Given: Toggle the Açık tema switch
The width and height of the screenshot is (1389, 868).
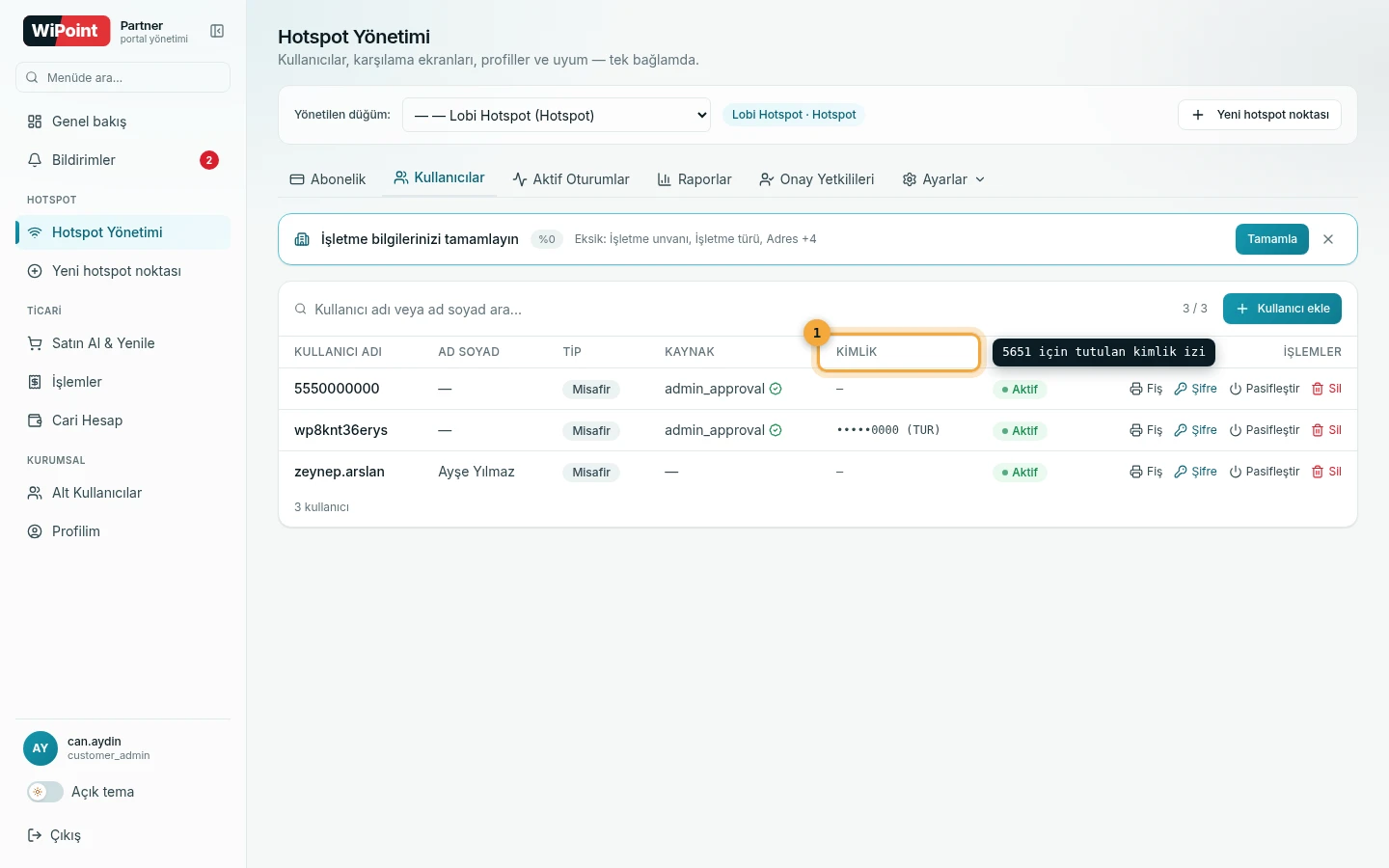Looking at the screenshot, I should [45, 792].
